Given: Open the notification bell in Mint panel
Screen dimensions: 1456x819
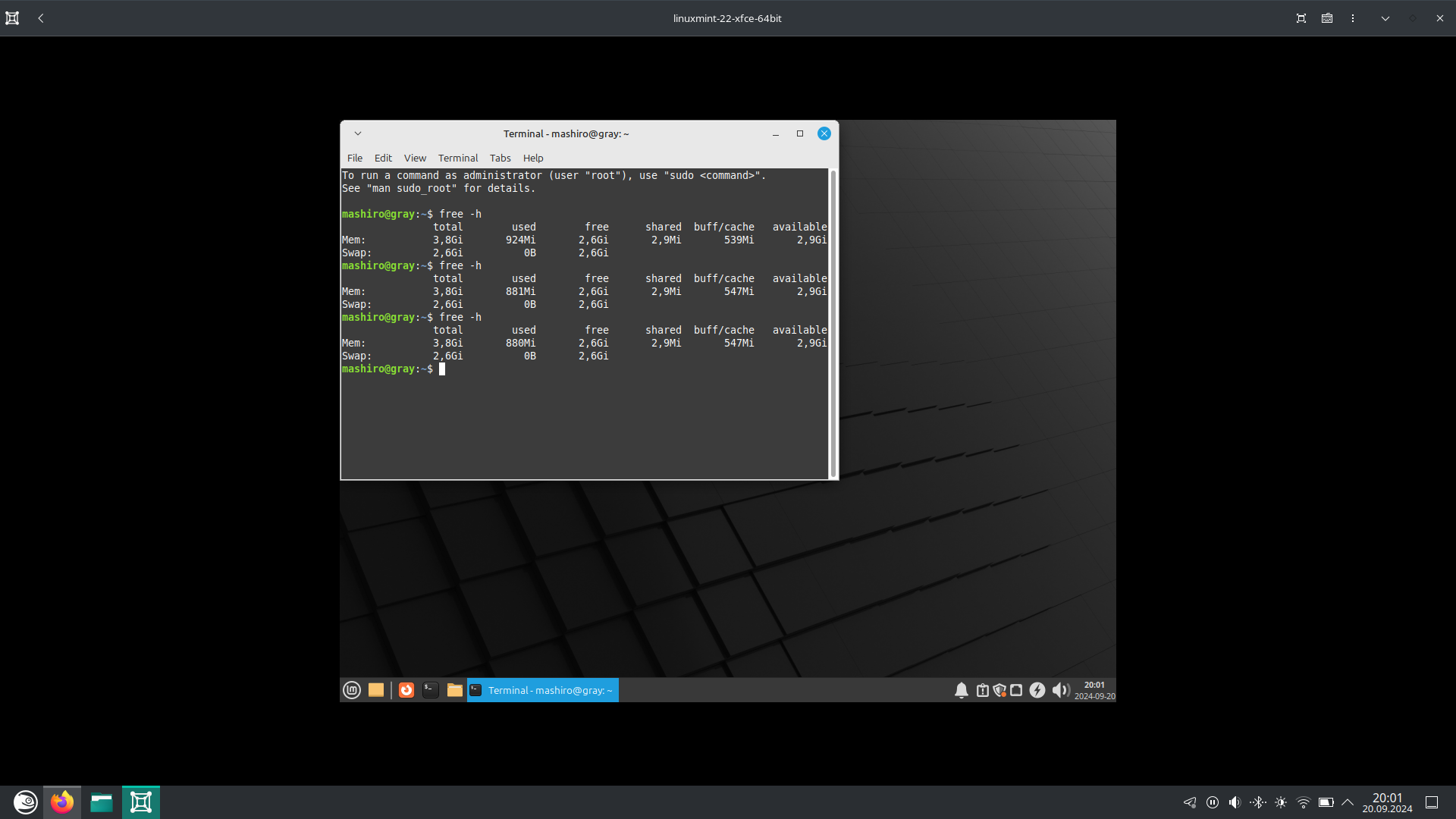Looking at the screenshot, I should coord(961,690).
